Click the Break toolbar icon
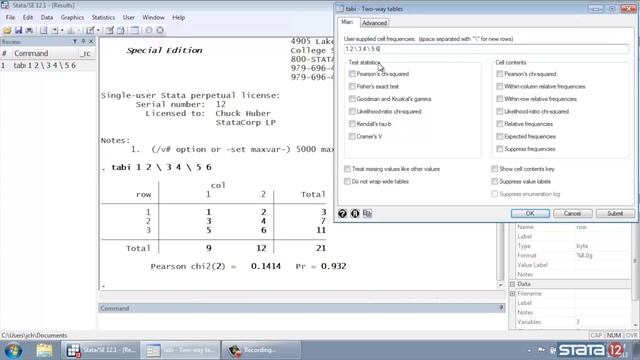 [x=160, y=30]
